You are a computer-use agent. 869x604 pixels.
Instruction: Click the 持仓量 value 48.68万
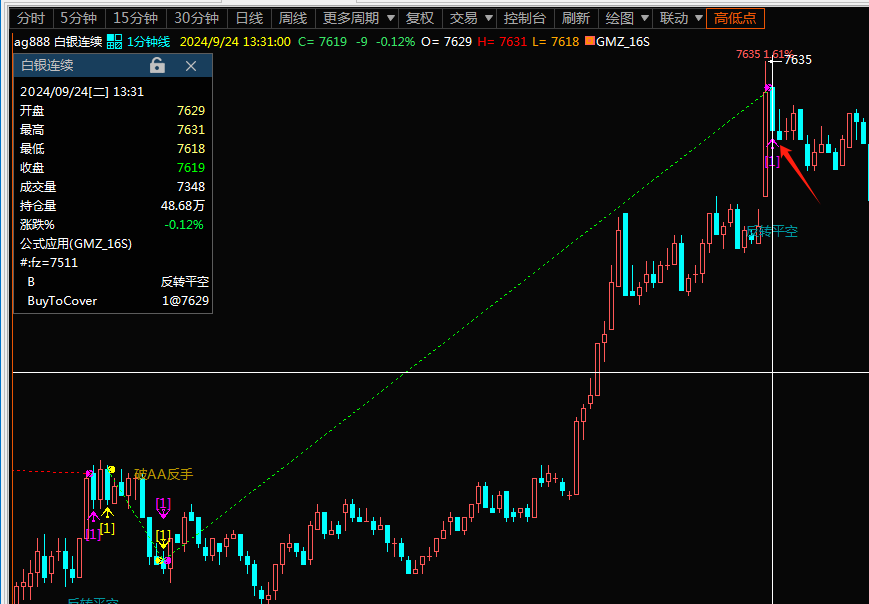pos(182,206)
